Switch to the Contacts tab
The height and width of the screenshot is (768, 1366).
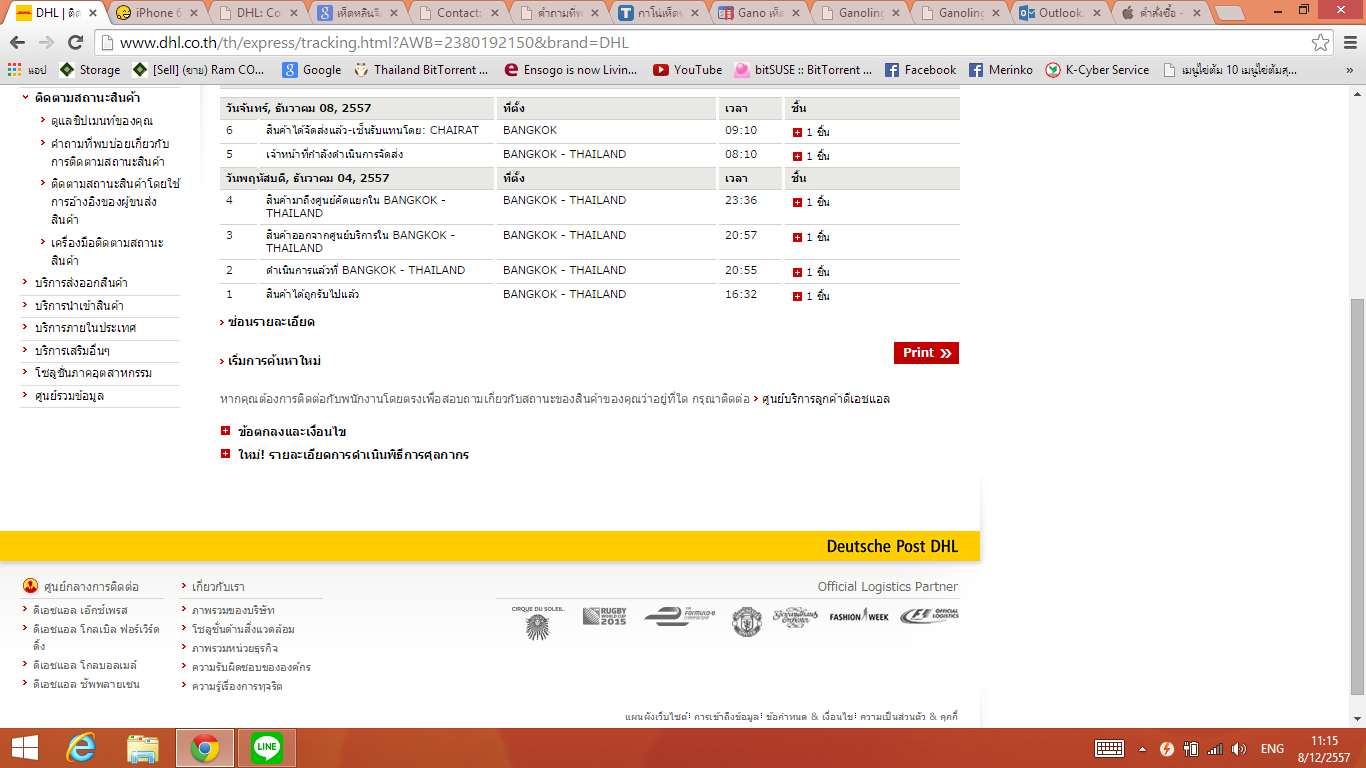tap(460, 13)
